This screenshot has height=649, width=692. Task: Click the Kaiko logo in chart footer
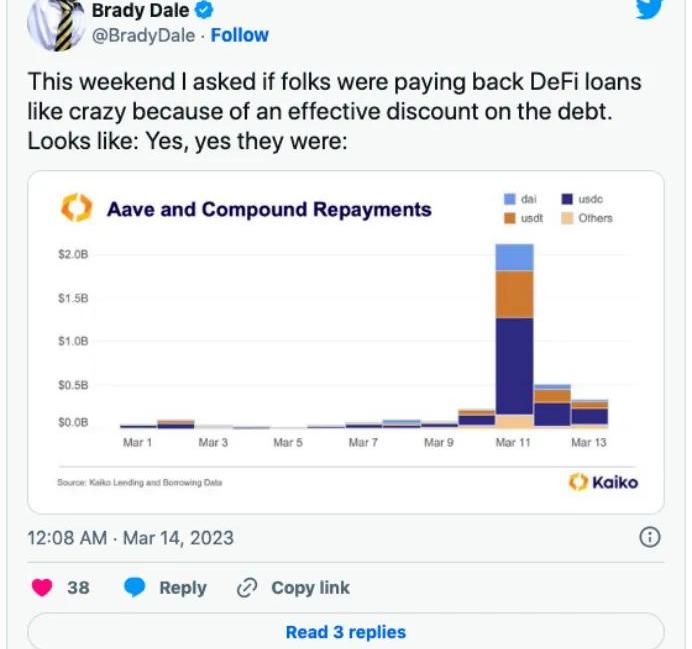(603, 482)
